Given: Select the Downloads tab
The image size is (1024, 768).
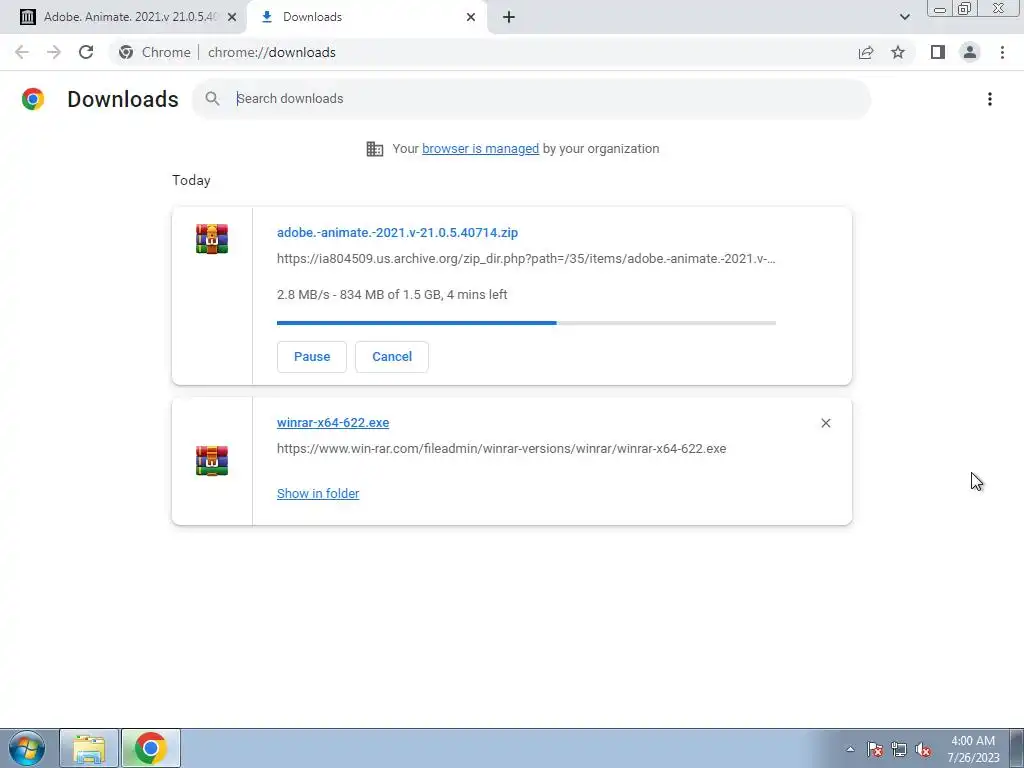Looking at the screenshot, I should coord(367,17).
